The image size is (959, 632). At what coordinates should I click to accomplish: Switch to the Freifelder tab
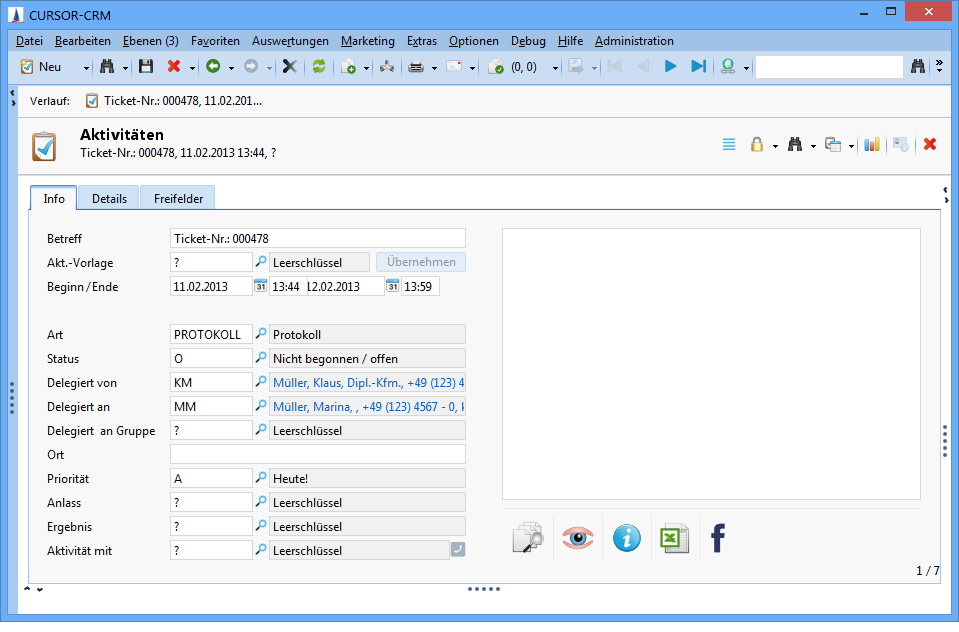point(178,198)
